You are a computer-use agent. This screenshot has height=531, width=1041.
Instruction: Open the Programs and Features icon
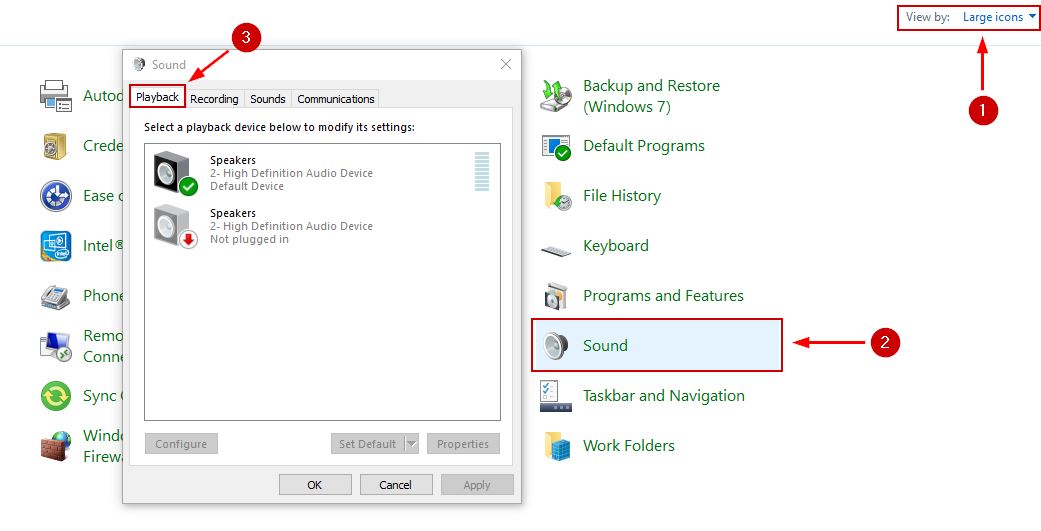(x=556, y=296)
